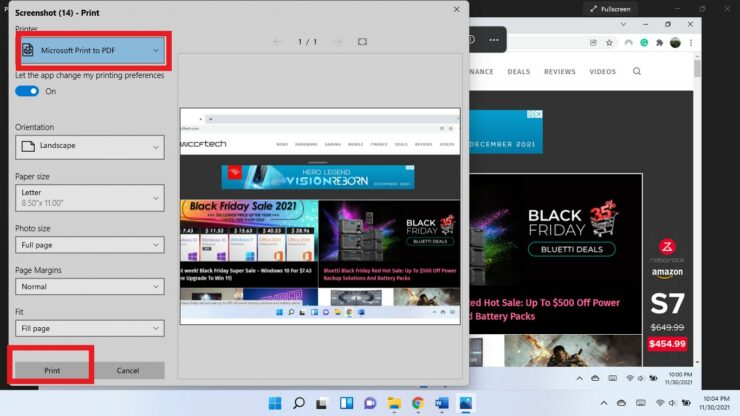Toggle off app printing preferences switch
Screen dimensions: 740x416
coord(27,91)
